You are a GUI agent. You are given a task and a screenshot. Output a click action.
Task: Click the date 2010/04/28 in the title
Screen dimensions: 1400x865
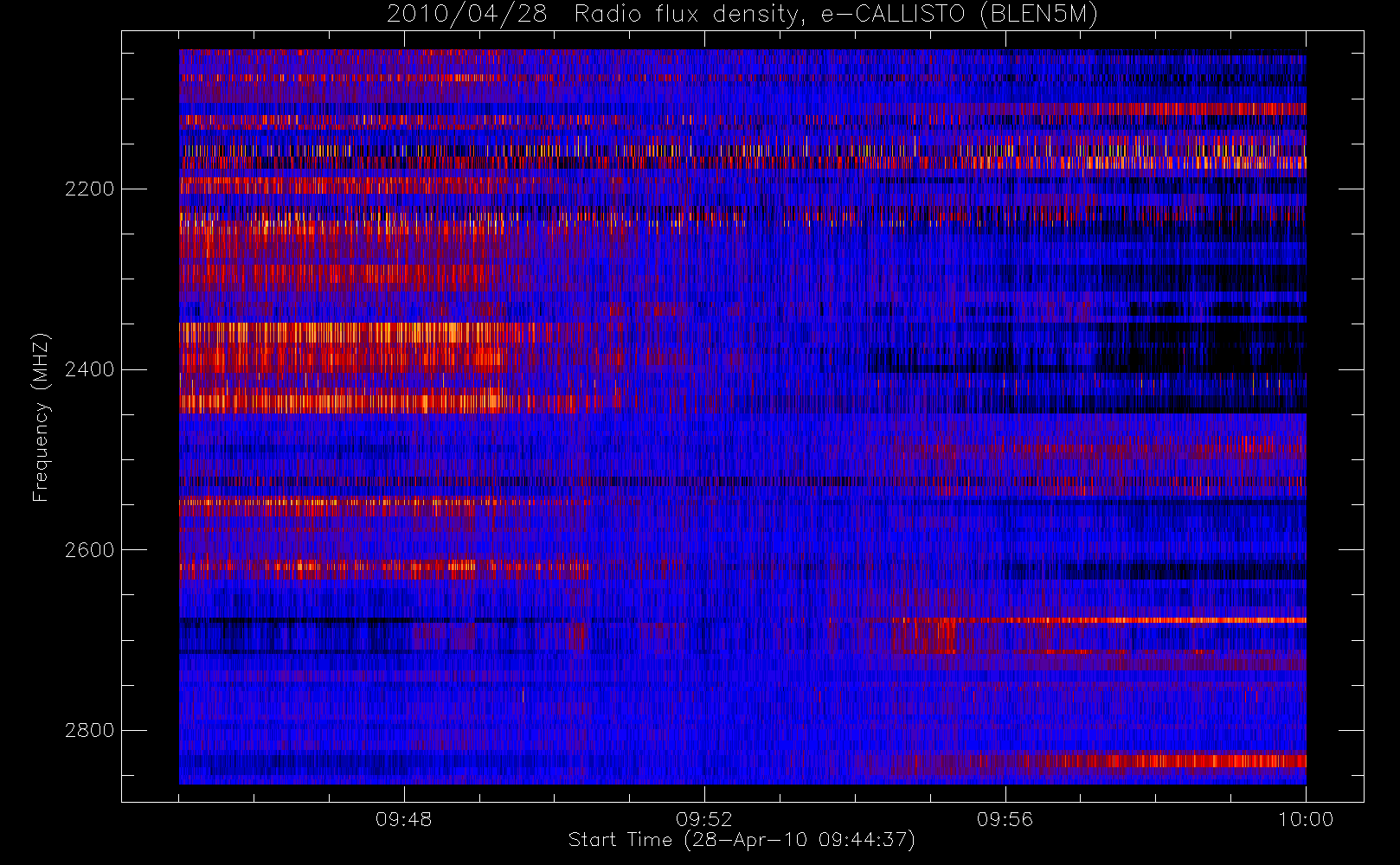tap(466, 15)
